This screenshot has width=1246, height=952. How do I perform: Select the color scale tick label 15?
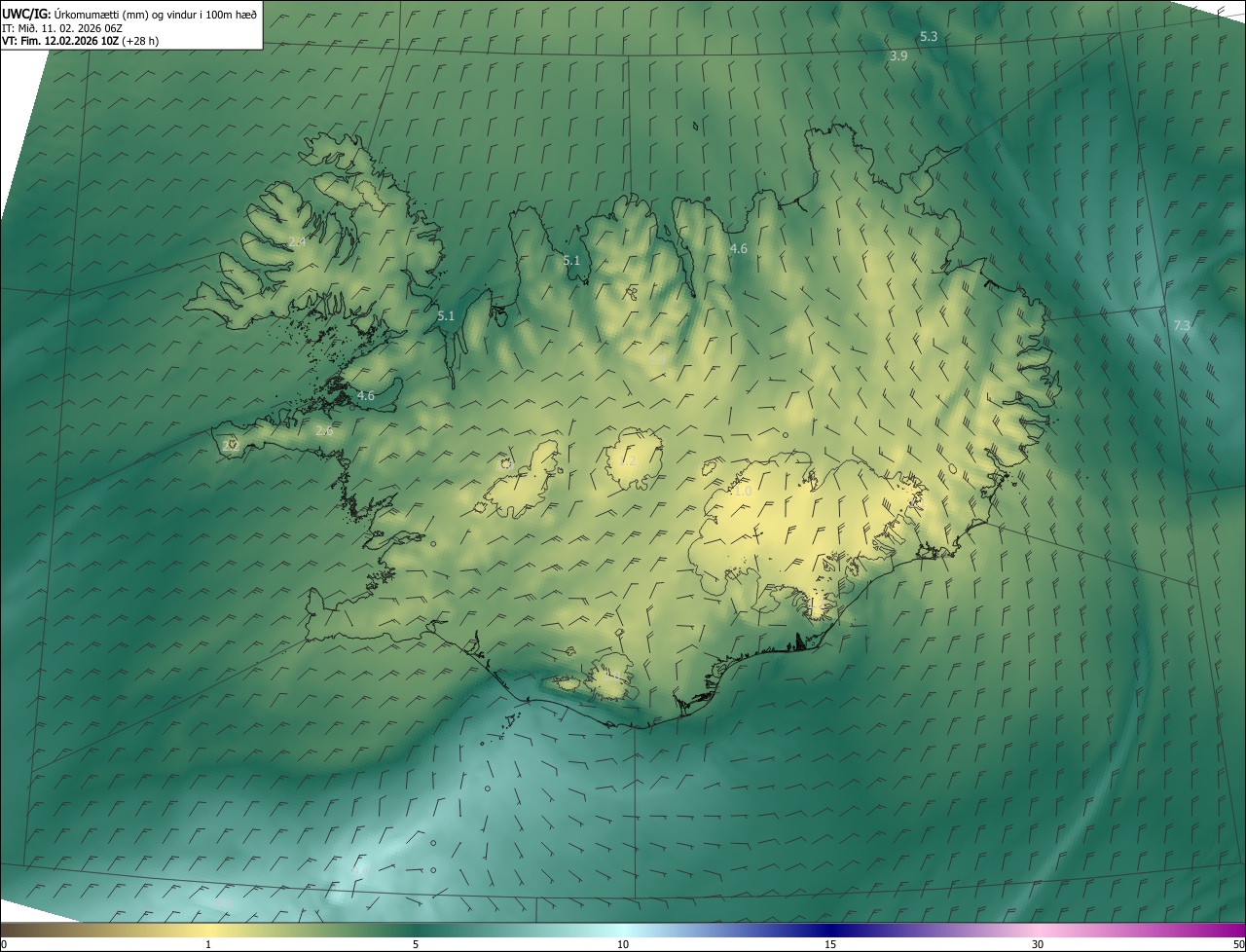coord(830,945)
